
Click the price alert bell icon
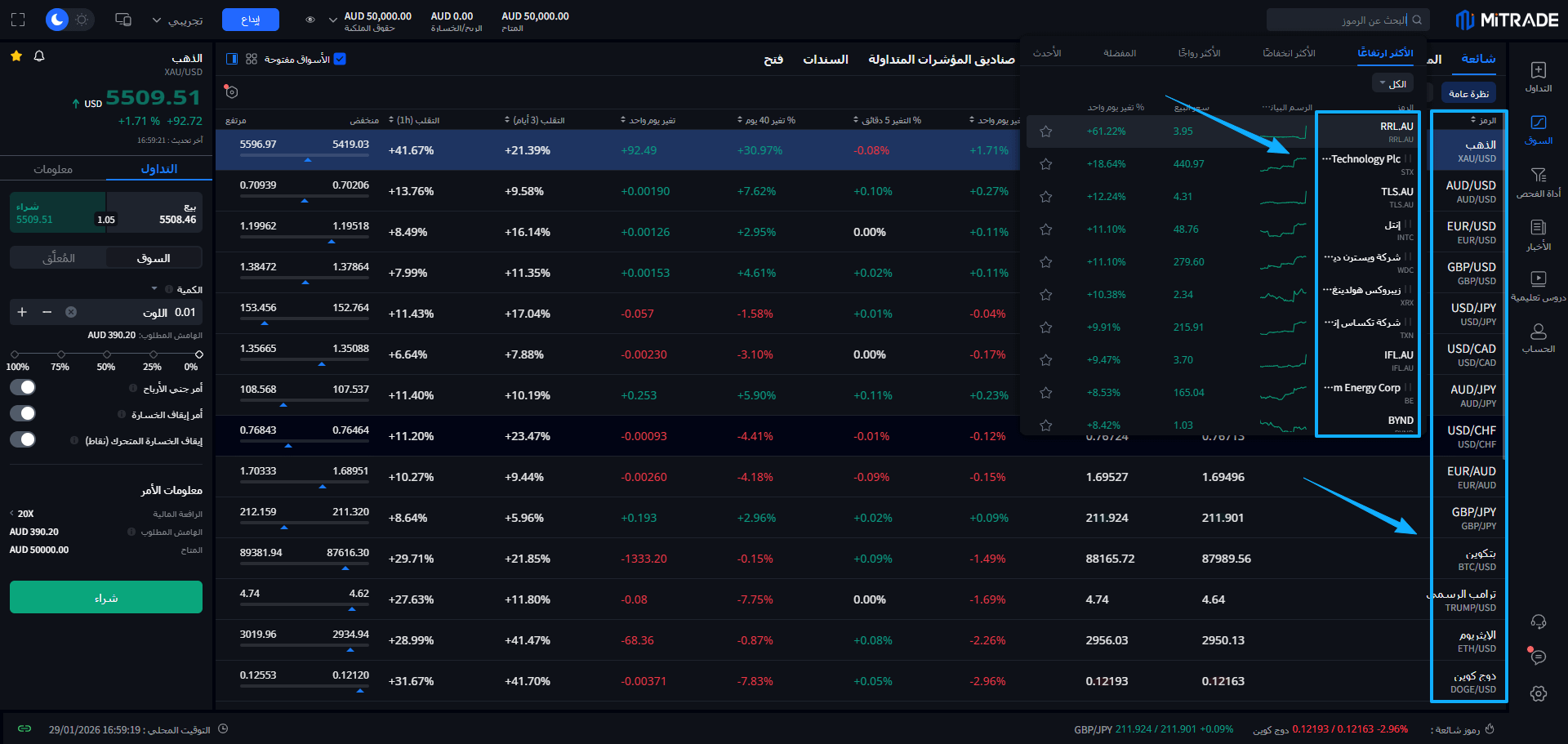[x=39, y=56]
